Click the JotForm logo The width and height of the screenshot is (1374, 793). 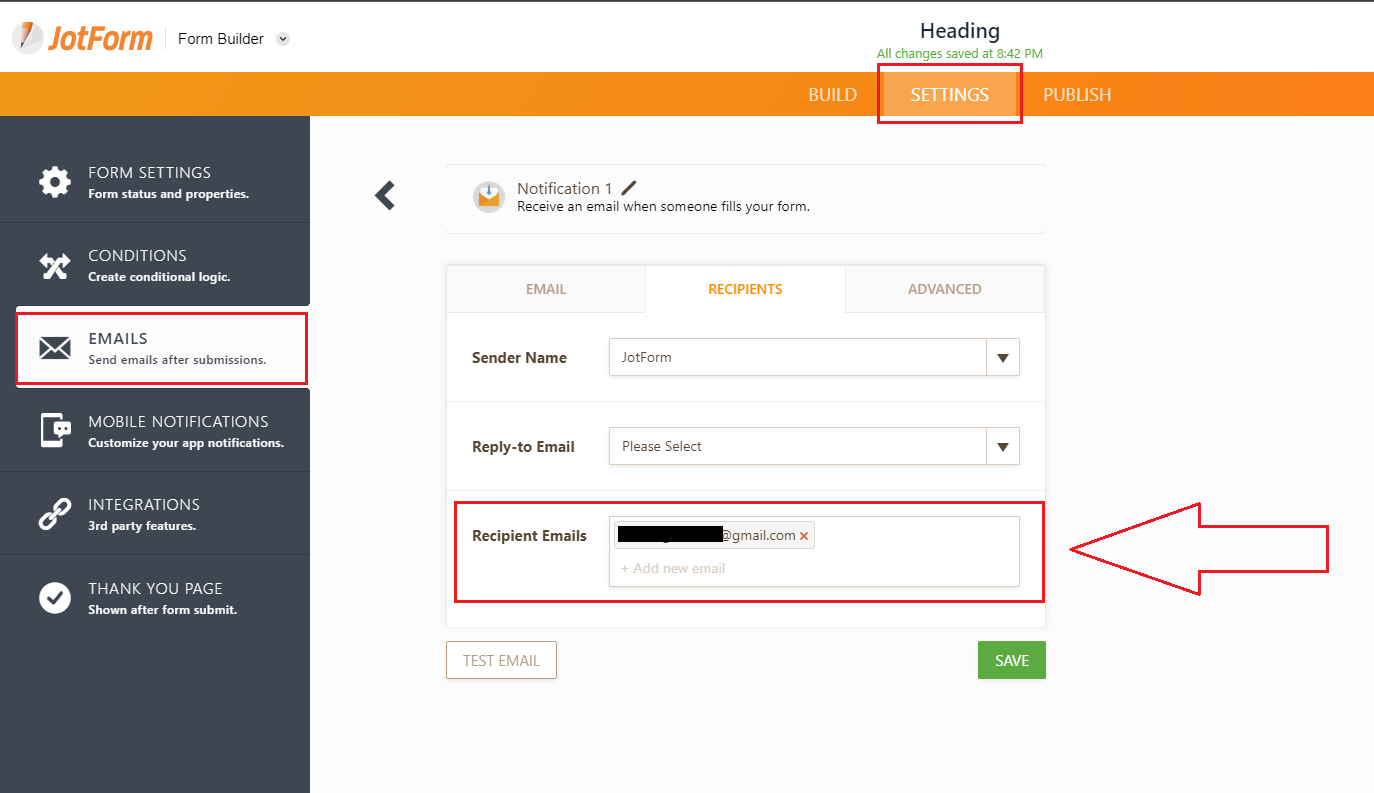[x=83, y=37]
